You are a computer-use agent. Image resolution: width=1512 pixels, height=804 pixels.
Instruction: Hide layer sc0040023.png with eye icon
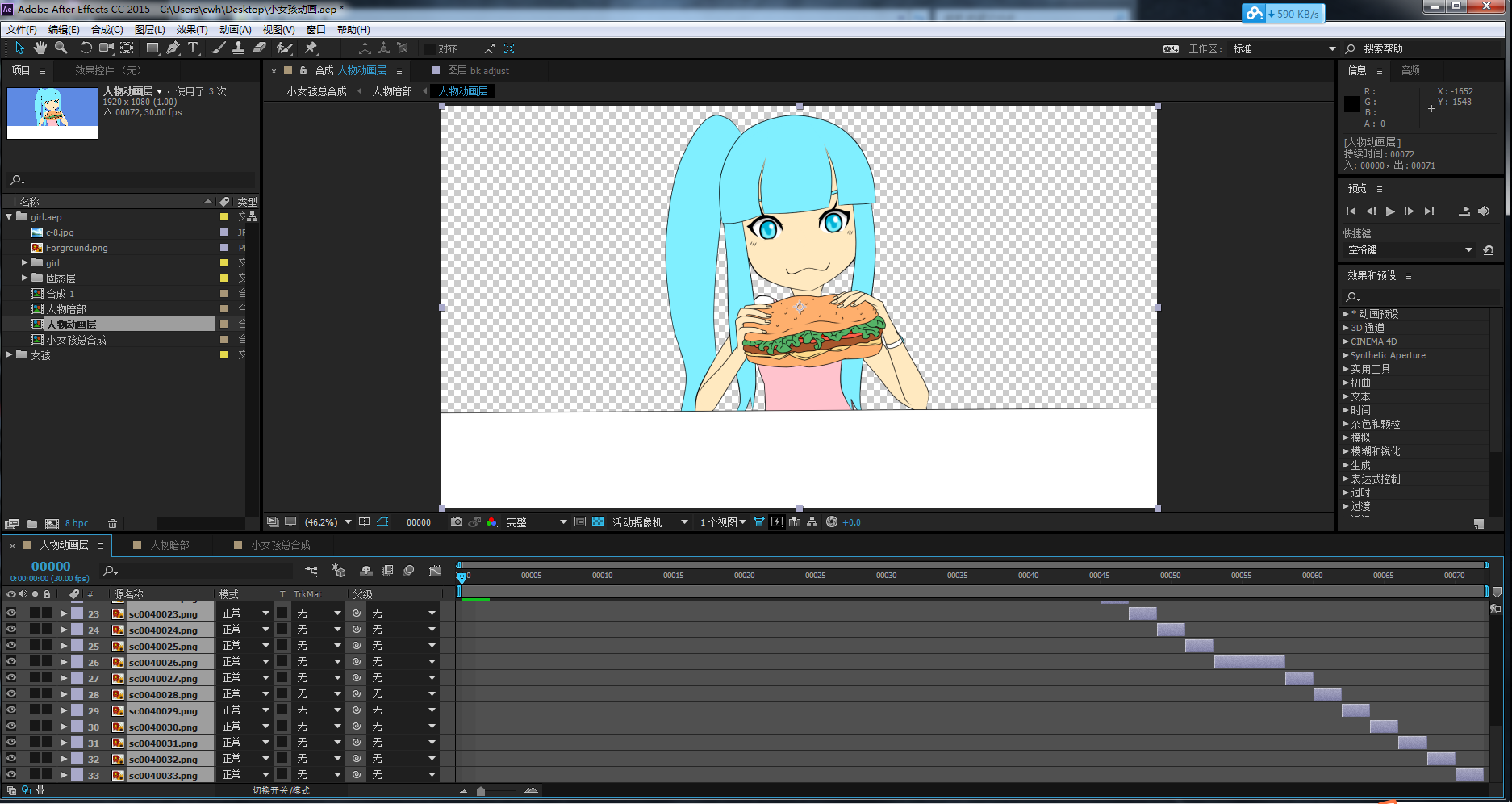point(11,613)
